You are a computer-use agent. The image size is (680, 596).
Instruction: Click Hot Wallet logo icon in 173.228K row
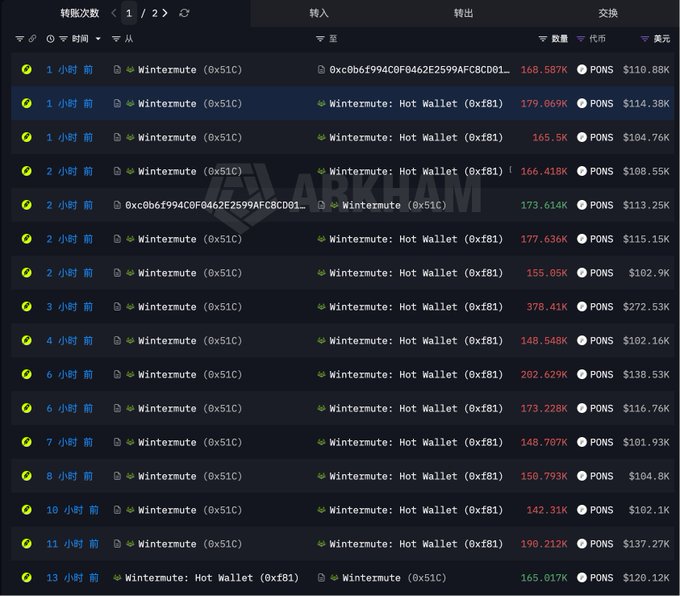coord(321,408)
